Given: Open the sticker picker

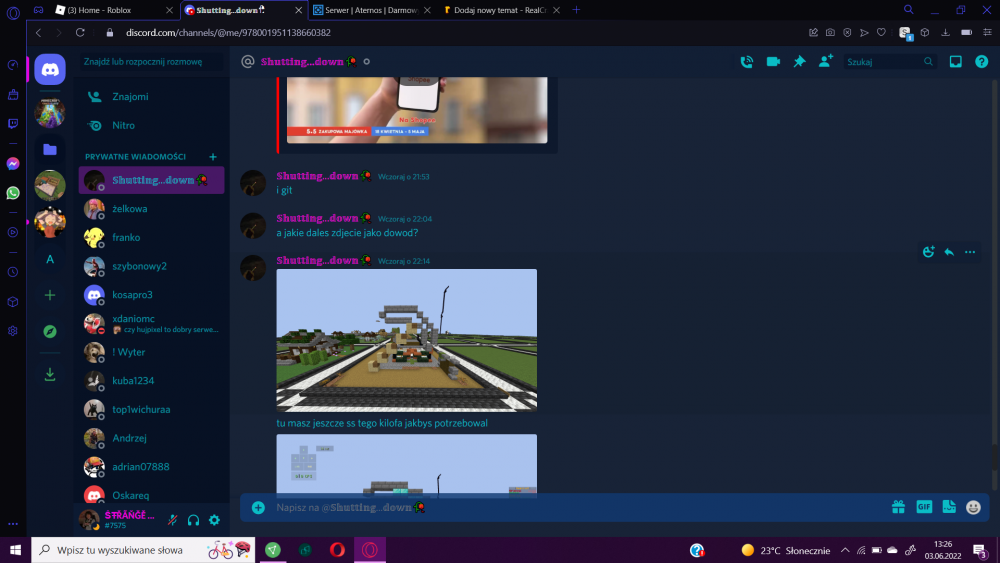Looking at the screenshot, I should (949, 507).
